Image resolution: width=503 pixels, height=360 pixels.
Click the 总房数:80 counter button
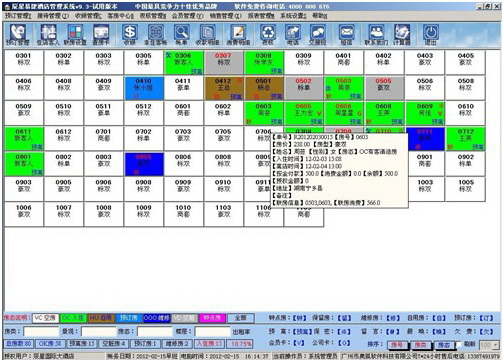[18, 343]
